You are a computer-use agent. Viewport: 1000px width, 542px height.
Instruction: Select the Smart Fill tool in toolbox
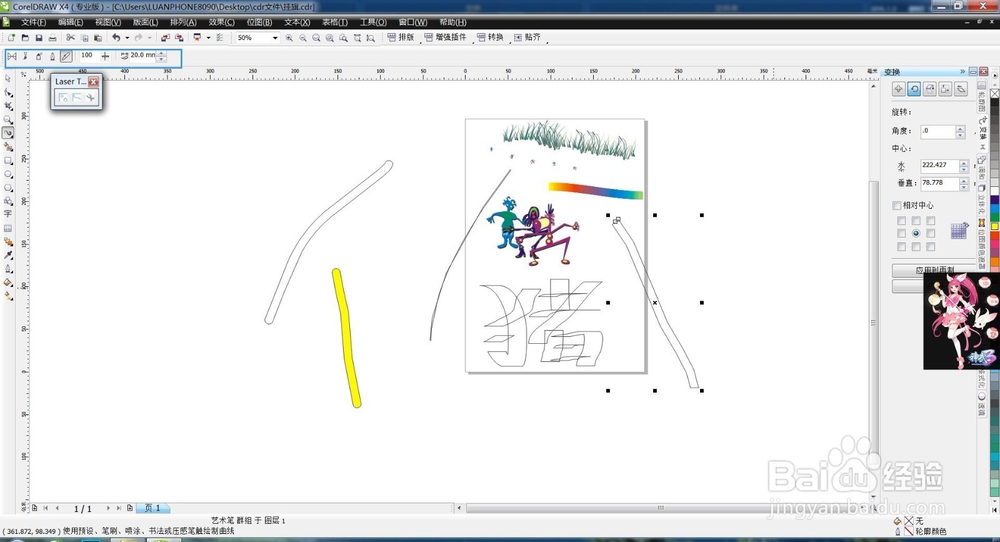pos(8,147)
